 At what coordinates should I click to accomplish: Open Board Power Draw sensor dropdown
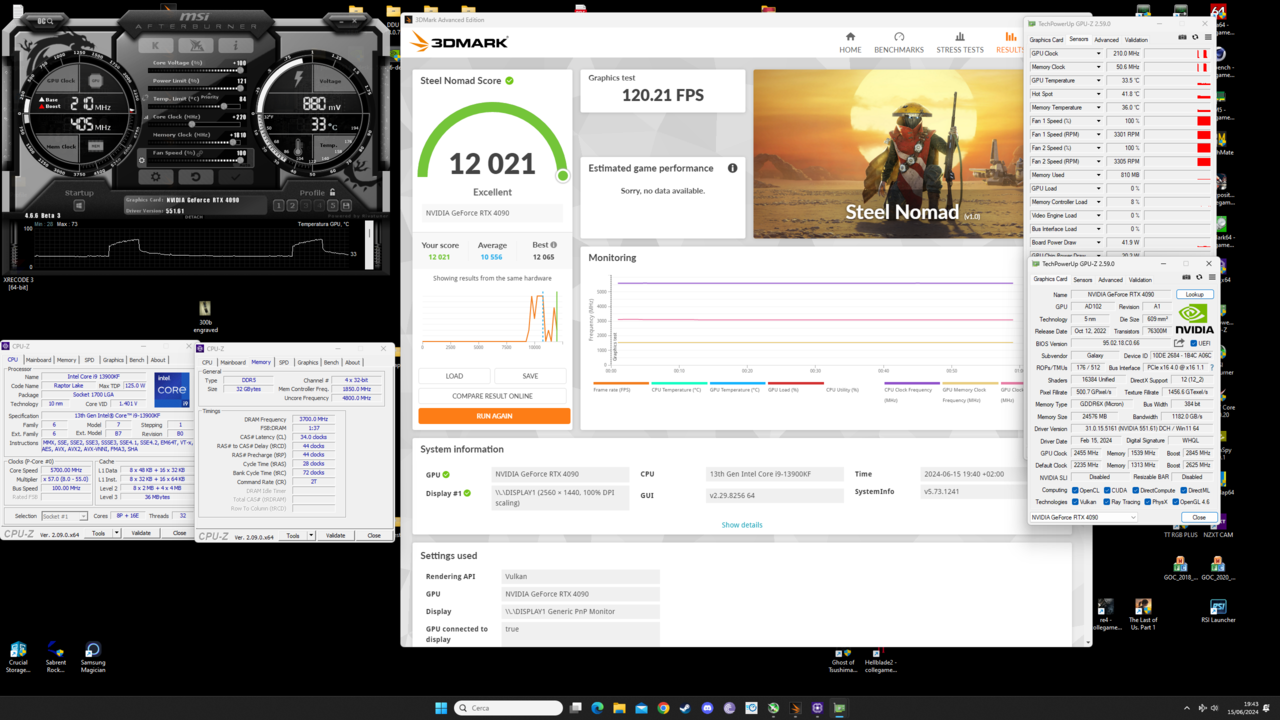click(1099, 242)
